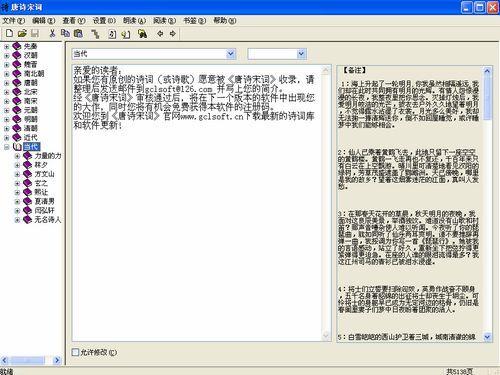500x375 pixels.
Task: Click the main text area scroll-down arrow
Action: click(326, 335)
